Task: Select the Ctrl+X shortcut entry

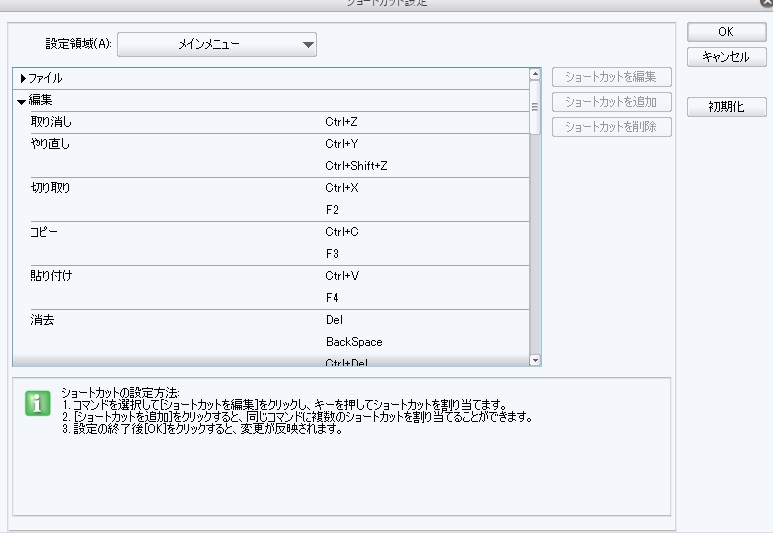Action: pyautogui.click(x=342, y=188)
